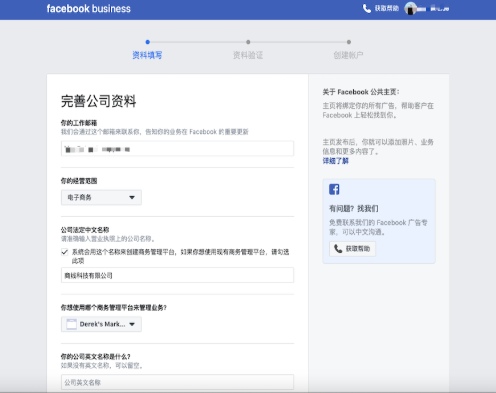Click the facebook business logo
This screenshot has width=496, height=393.
(88, 9)
